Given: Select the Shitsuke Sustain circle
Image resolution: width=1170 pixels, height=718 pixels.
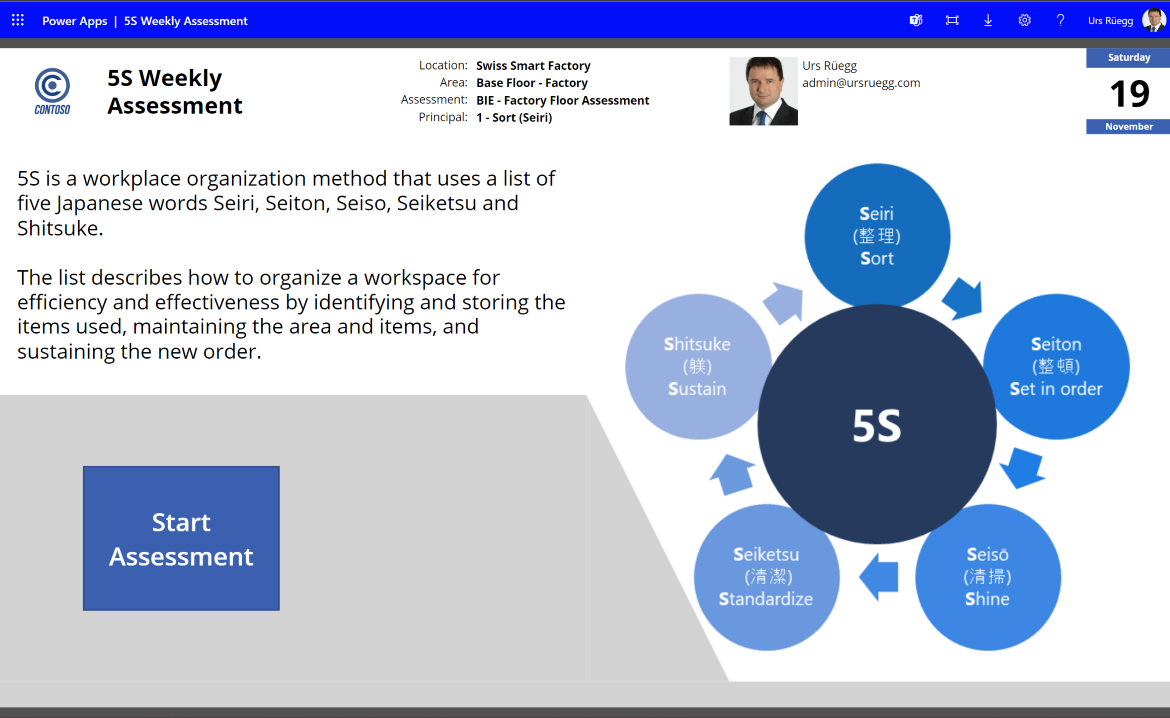Looking at the screenshot, I should coord(698,366).
